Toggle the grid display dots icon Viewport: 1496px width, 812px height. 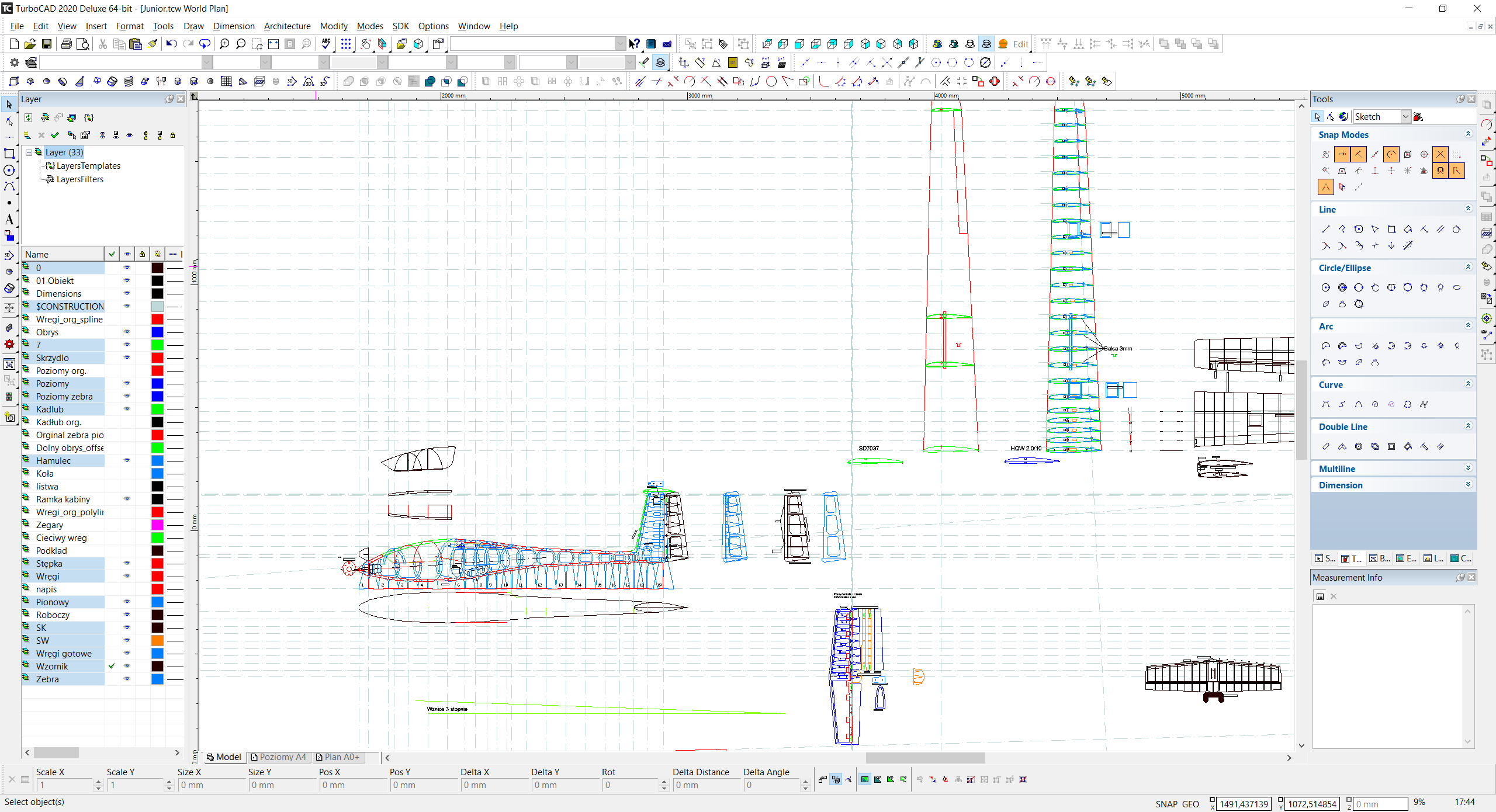346,44
